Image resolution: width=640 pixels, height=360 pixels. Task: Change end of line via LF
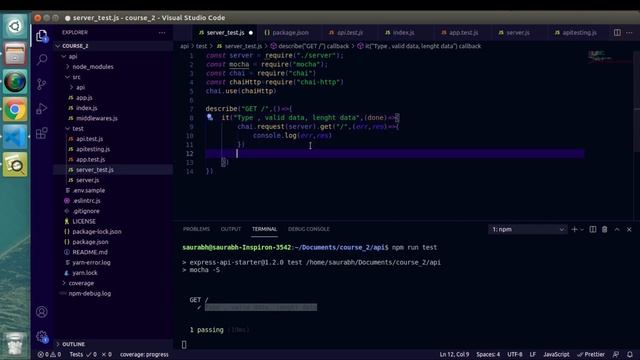pos(533,354)
